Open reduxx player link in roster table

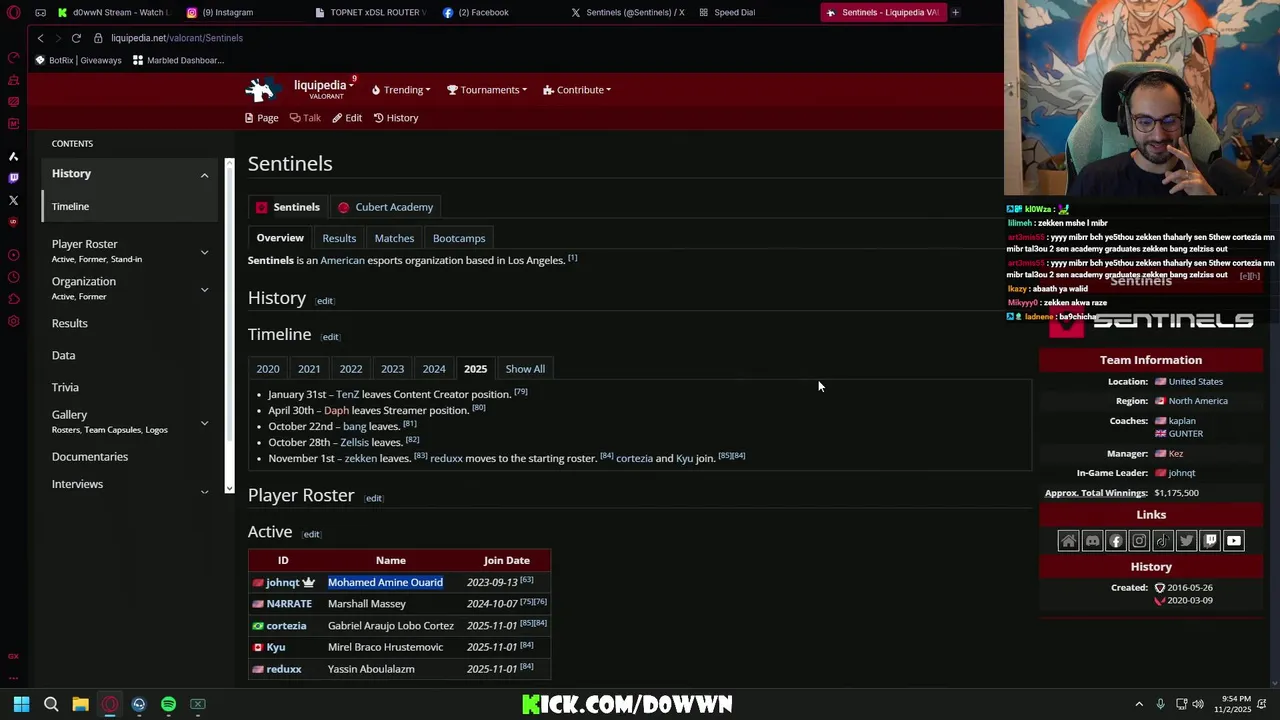coord(284,669)
